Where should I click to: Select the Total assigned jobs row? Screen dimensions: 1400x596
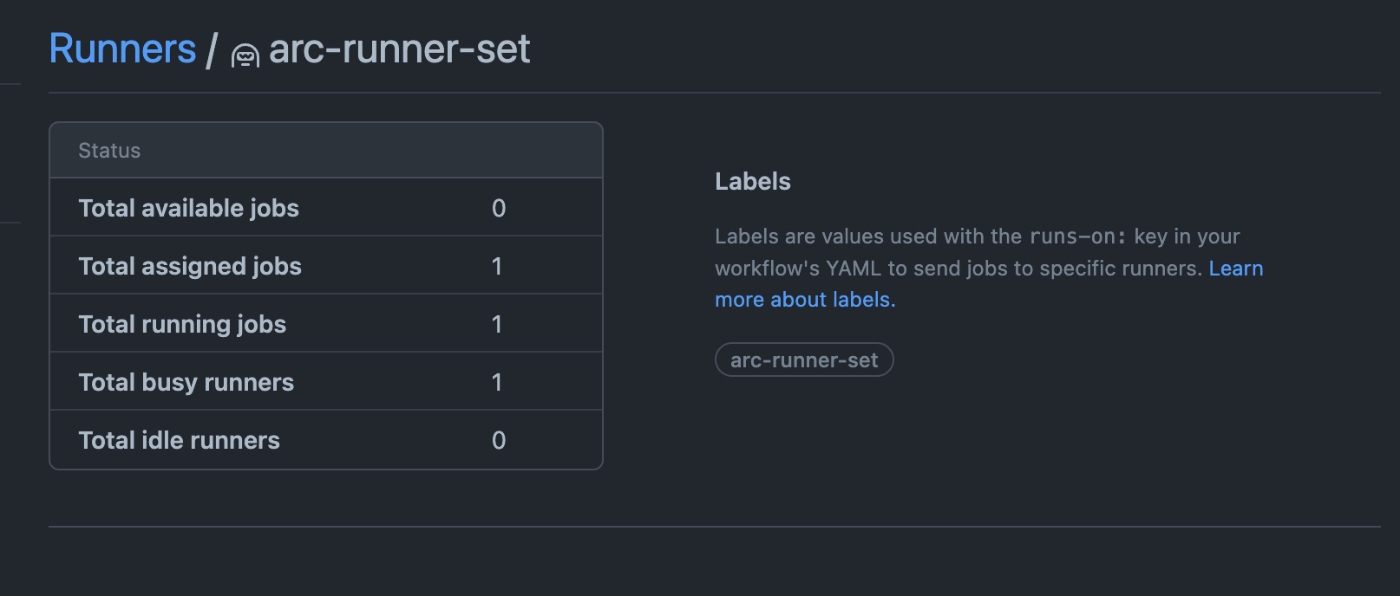coord(326,266)
